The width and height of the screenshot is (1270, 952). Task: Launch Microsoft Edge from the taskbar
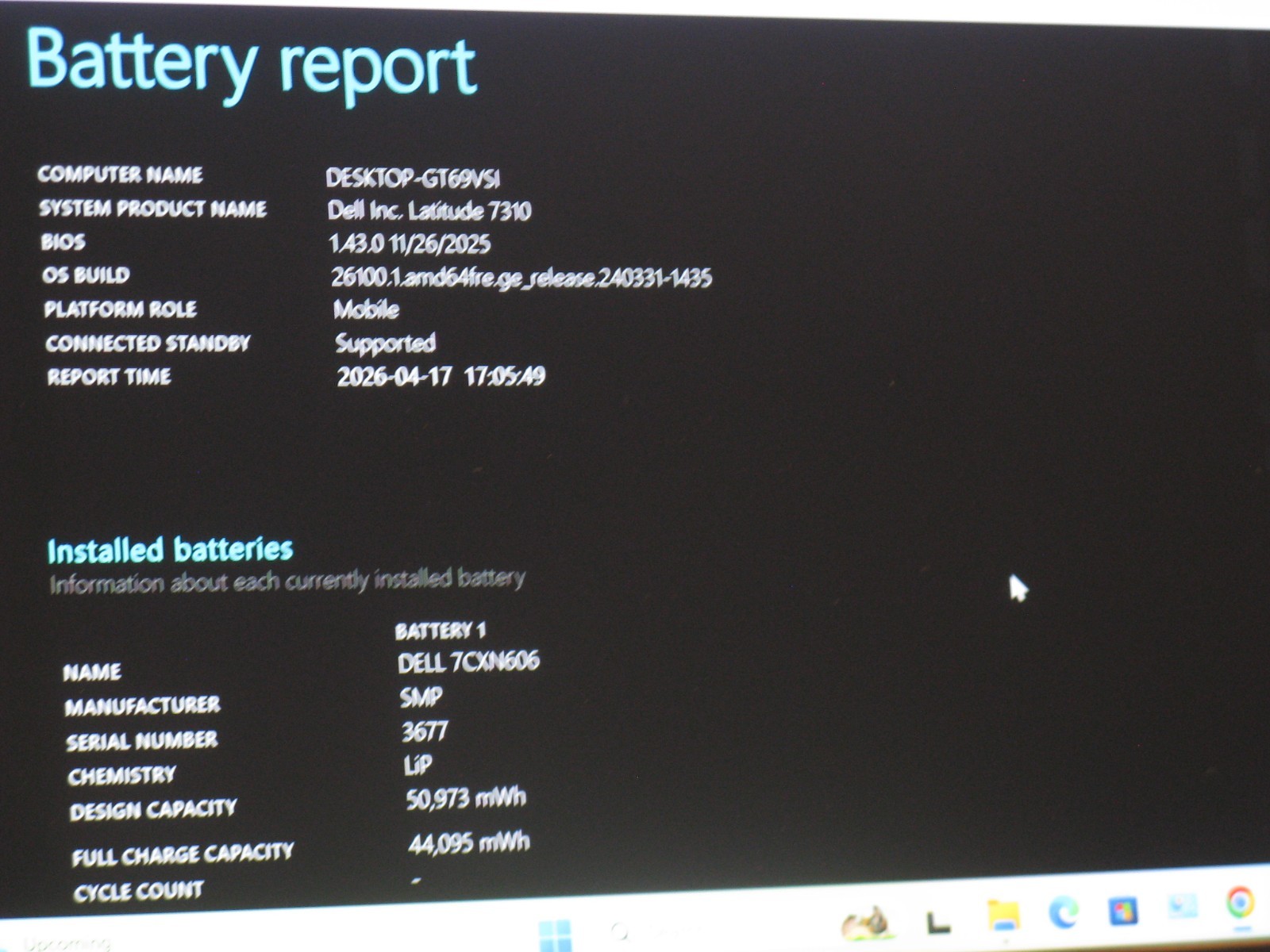pyautogui.click(x=1063, y=912)
